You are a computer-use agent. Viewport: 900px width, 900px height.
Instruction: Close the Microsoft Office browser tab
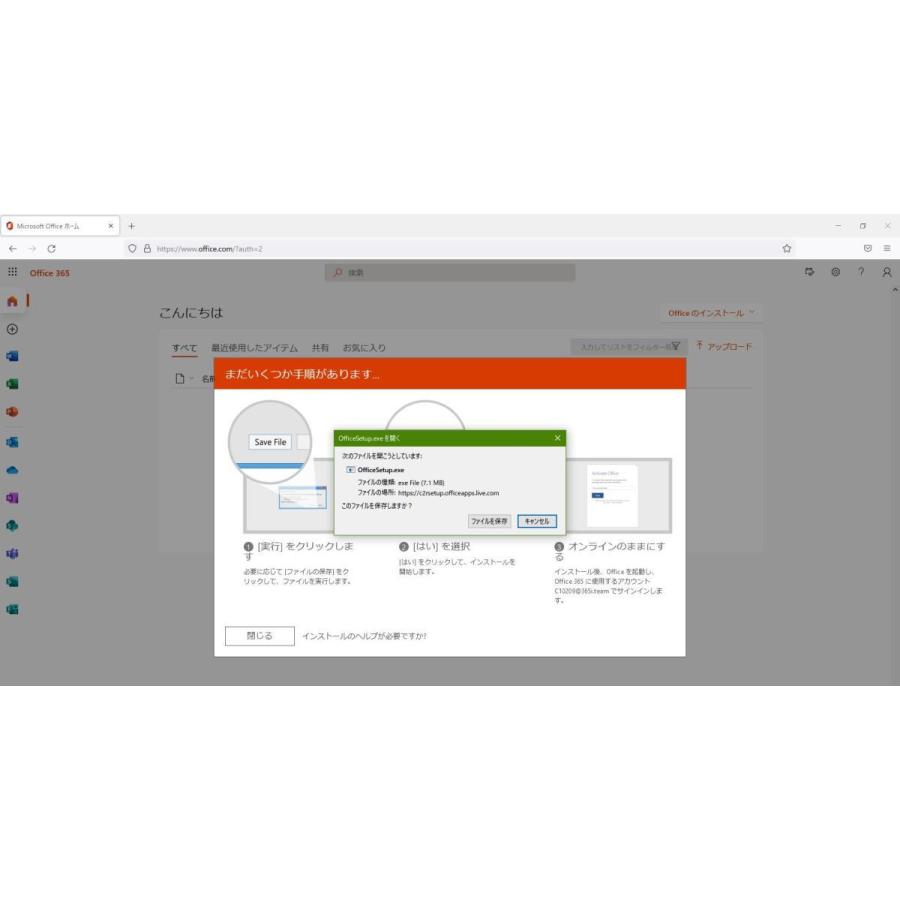point(111,226)
